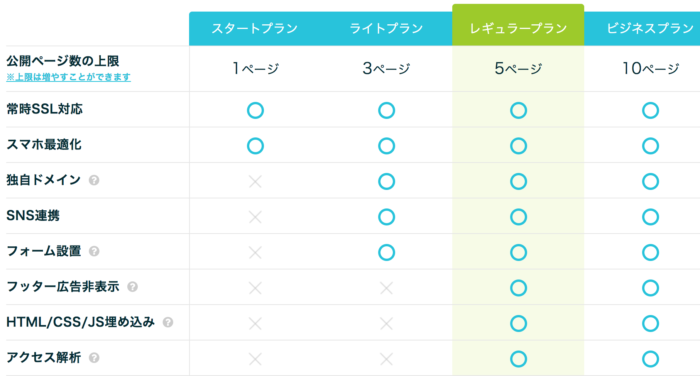Choose the green レギュラープラン header
Screen dimensions: 700x376
click(518, 25)
